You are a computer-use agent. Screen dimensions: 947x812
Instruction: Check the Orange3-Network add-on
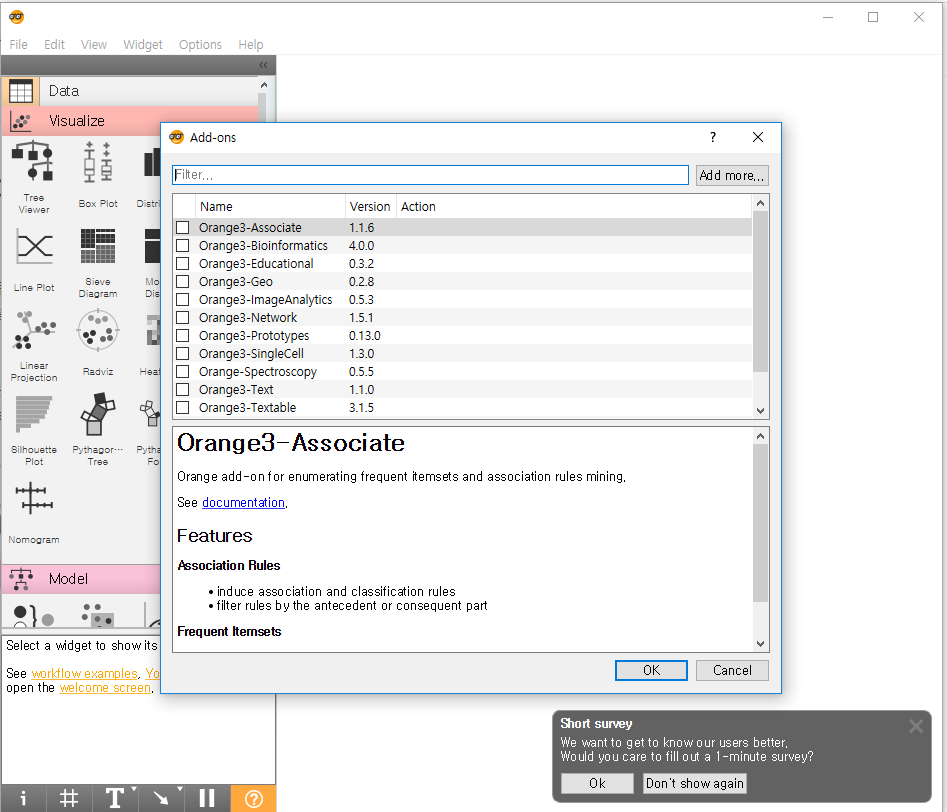pos(182,318)
